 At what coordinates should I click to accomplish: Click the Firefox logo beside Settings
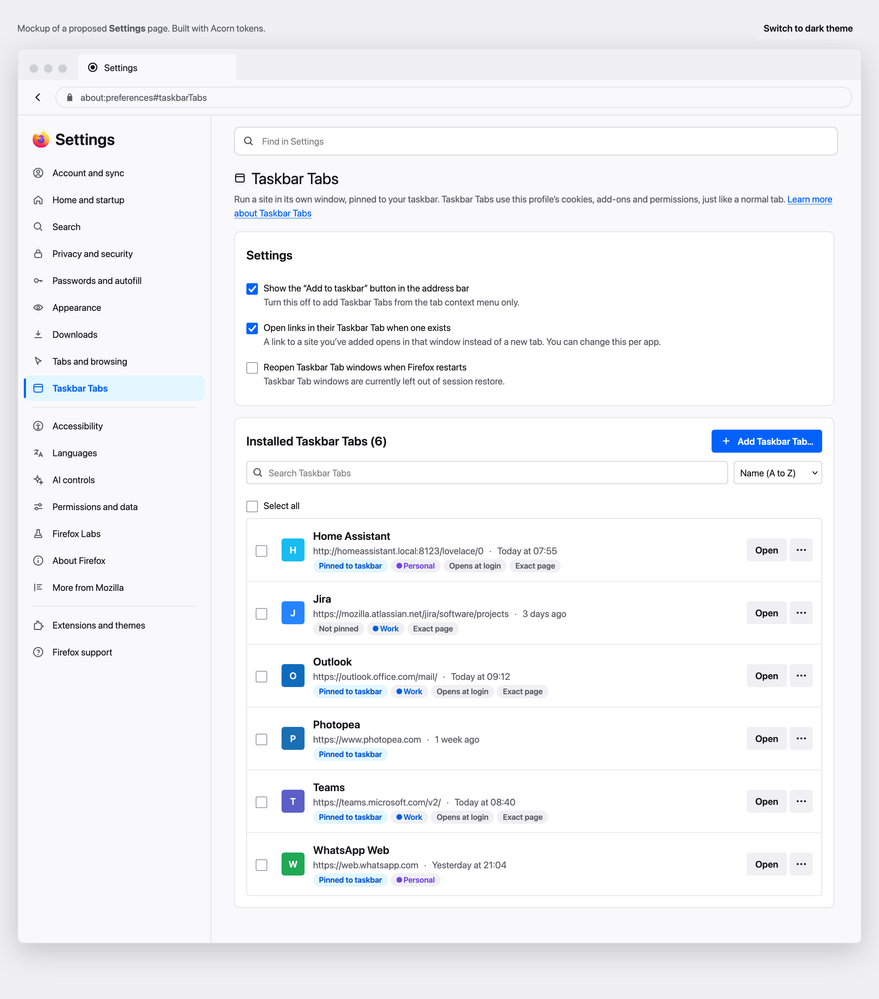(41, 140)
